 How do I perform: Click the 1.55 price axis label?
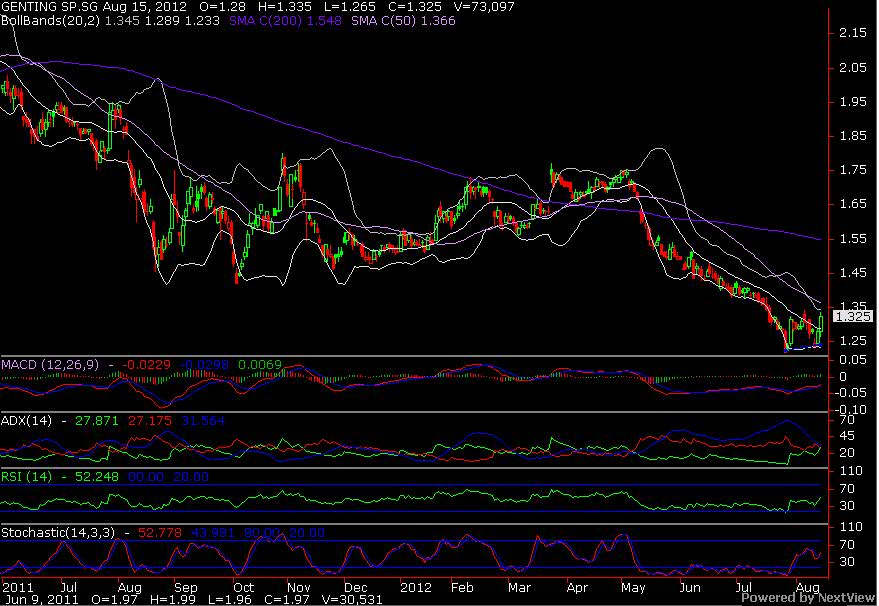click(x=853, y=239)
